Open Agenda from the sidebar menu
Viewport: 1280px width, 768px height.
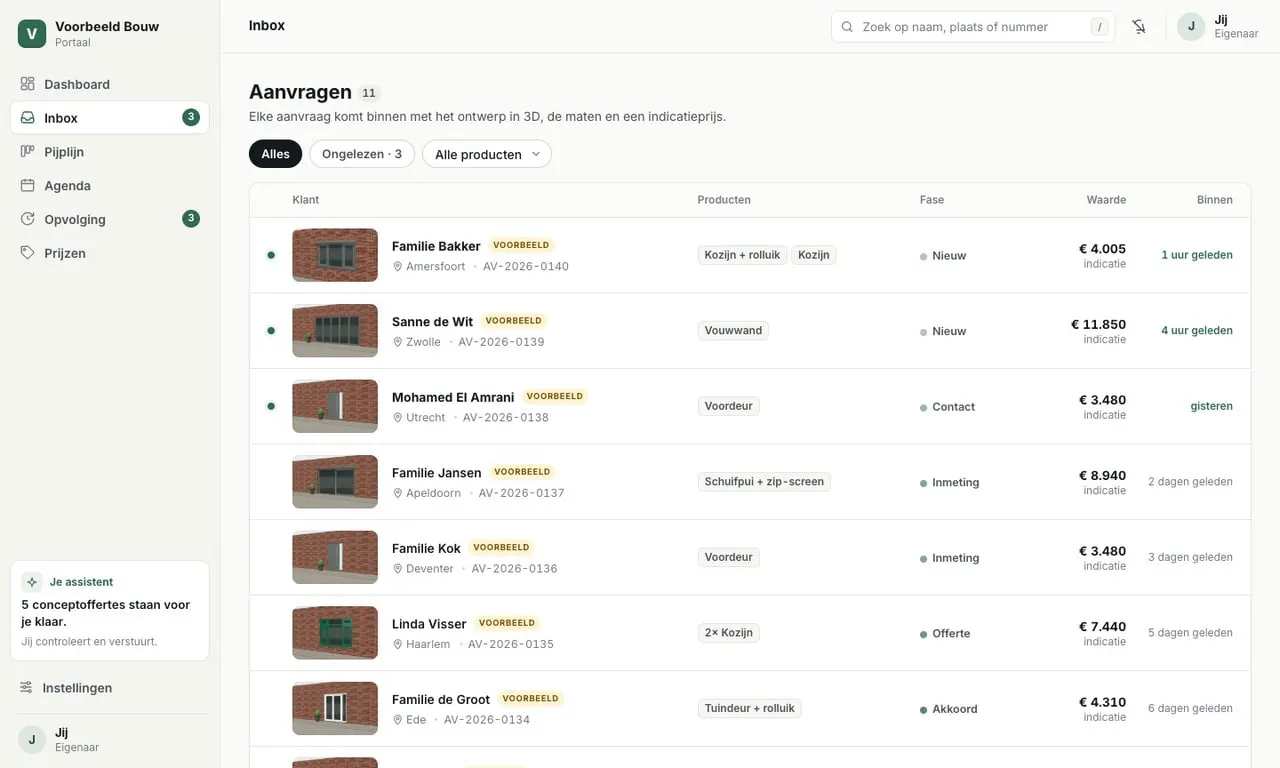coord(110,186)
